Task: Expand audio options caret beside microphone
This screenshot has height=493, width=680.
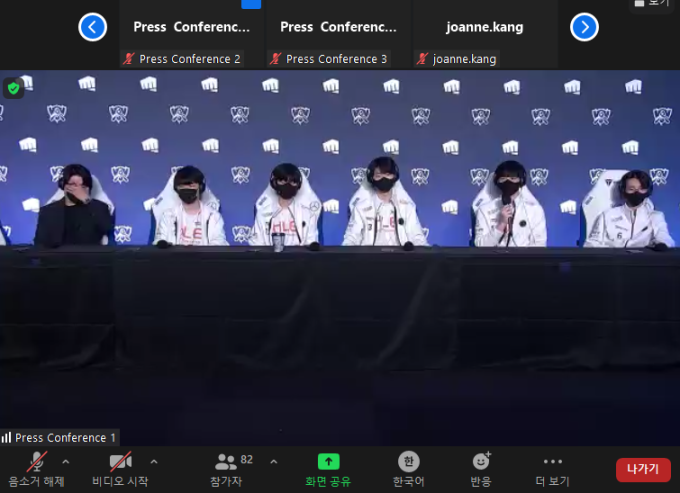Action: (66, 462)
